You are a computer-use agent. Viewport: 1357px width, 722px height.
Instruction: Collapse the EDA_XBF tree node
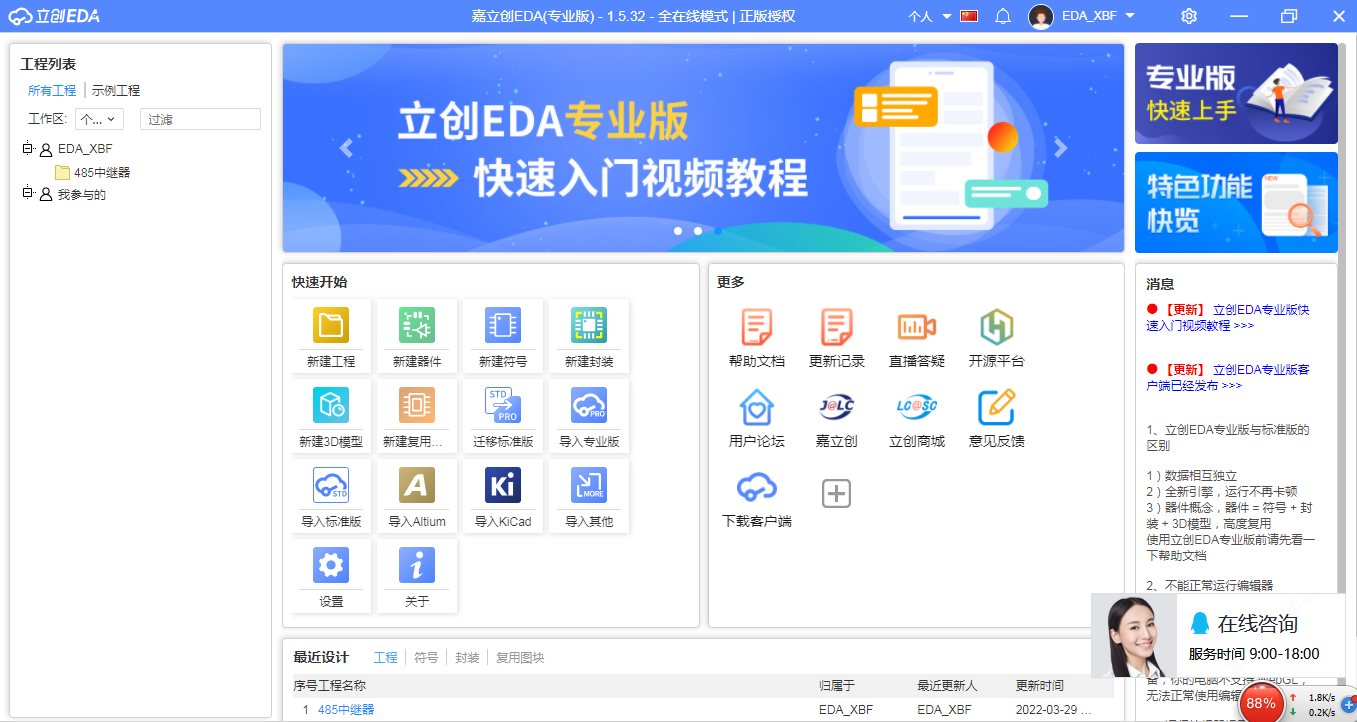tap(27, 148)
